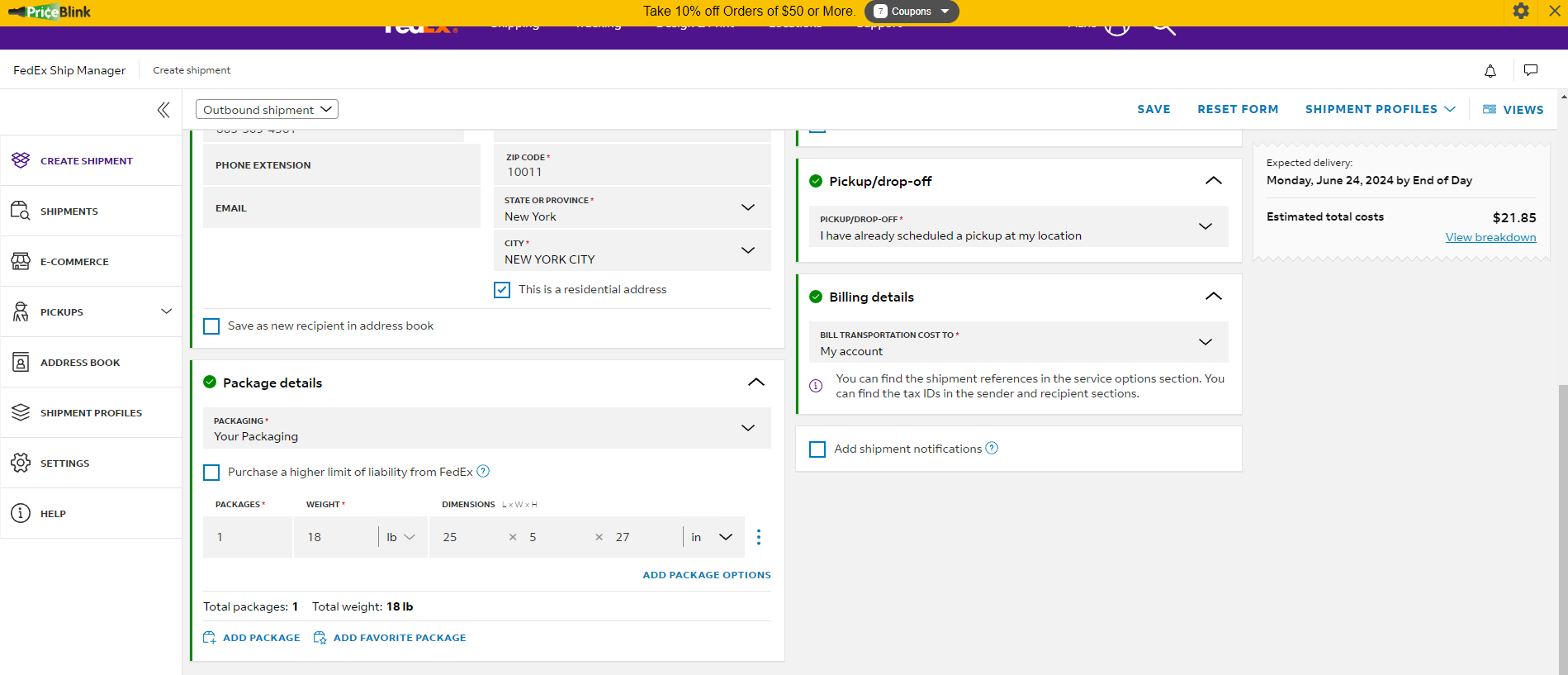Click RESET FORM
This screenshot has height=675, width=1568.
click(x=1238, y=109)
